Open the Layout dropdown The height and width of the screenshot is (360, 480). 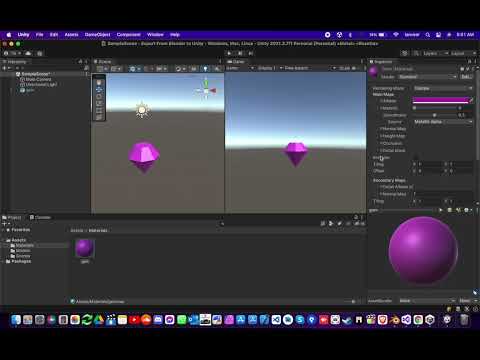pos(463,53)
